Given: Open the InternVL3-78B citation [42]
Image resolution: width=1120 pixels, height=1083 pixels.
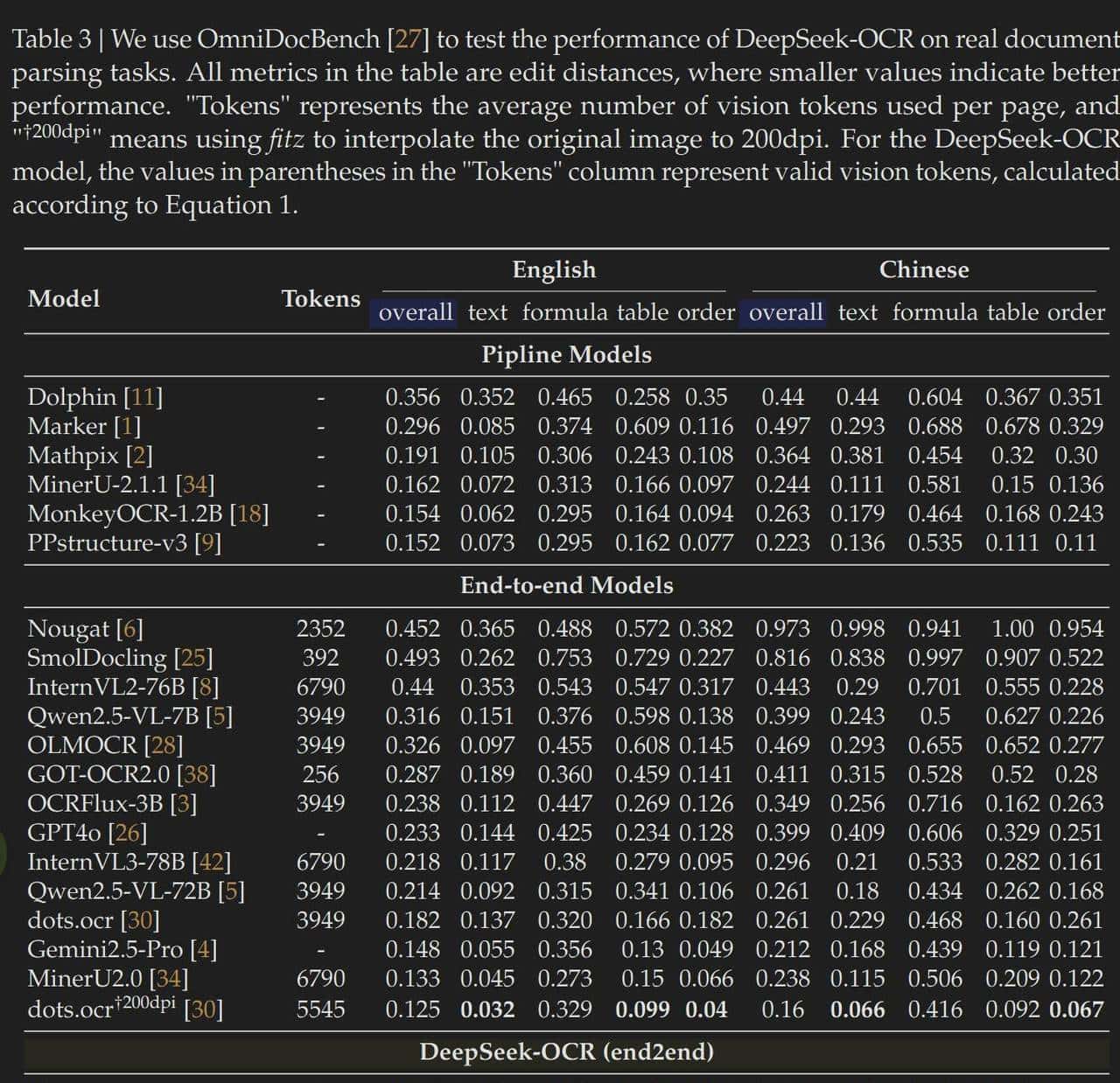Looking at the screenshot, I should tap(211, 862).
